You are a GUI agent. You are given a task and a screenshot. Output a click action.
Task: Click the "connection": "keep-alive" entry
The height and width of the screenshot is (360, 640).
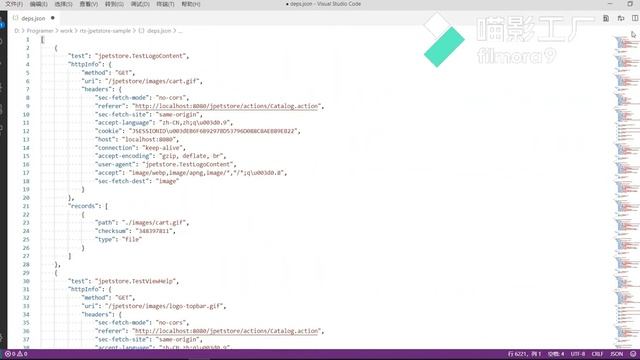(140, 148)
